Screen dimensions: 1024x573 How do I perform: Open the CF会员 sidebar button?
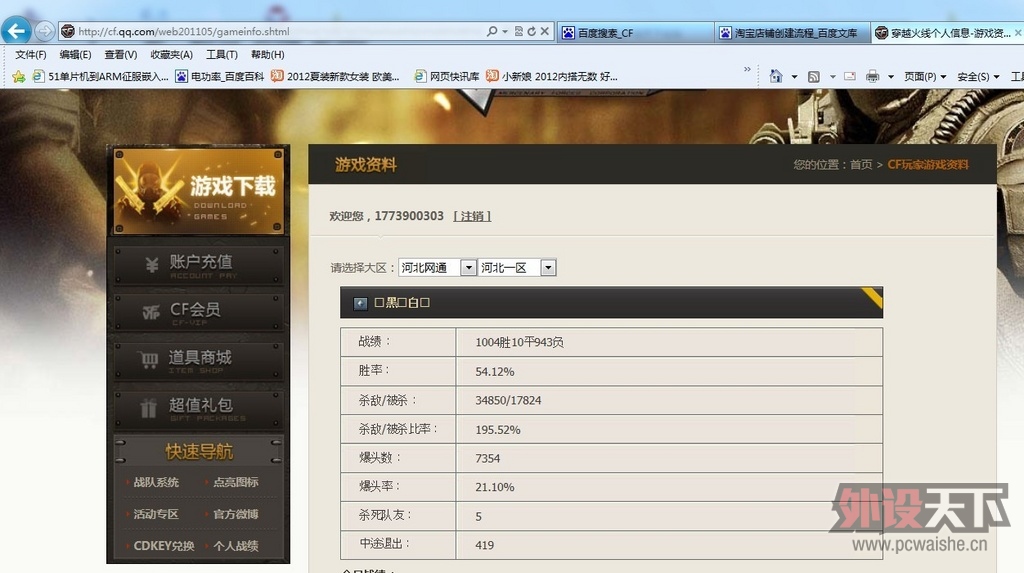point(199,312)
